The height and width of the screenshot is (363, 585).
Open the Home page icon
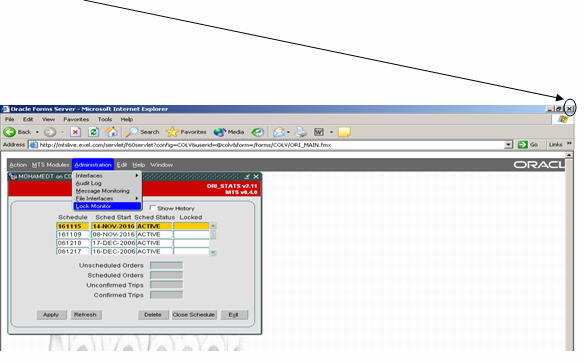(111, 132)
